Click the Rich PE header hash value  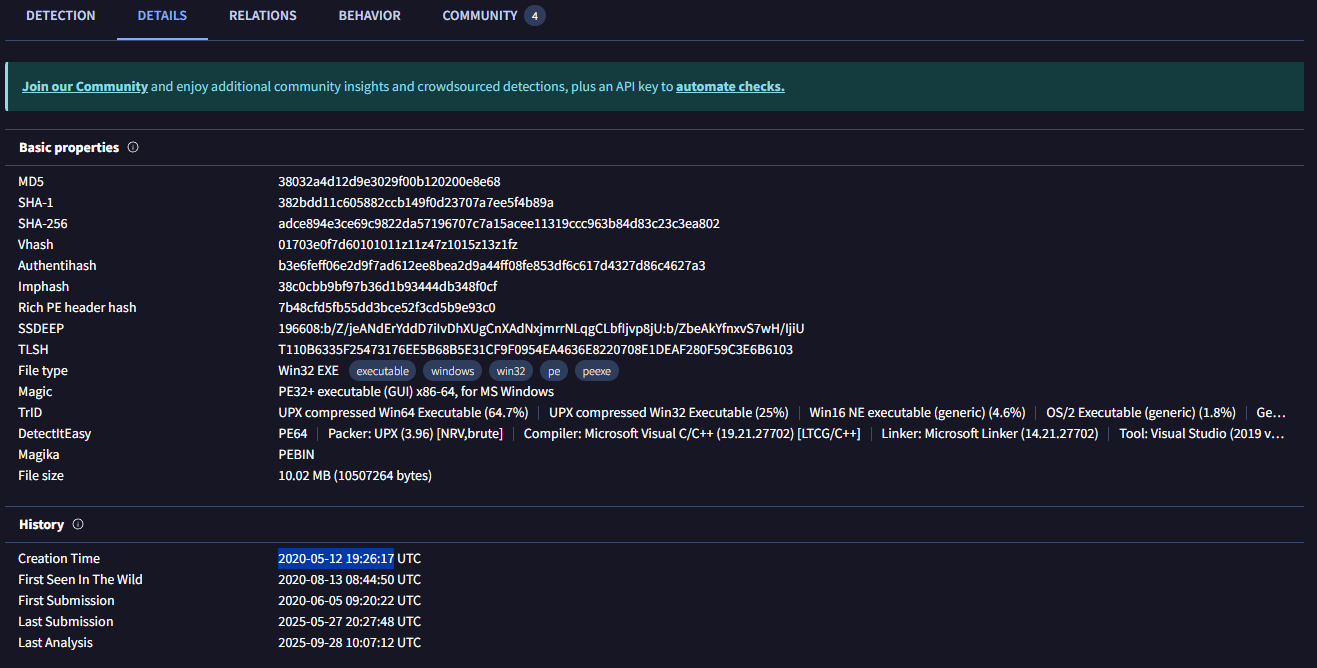(x=387, y=307)
